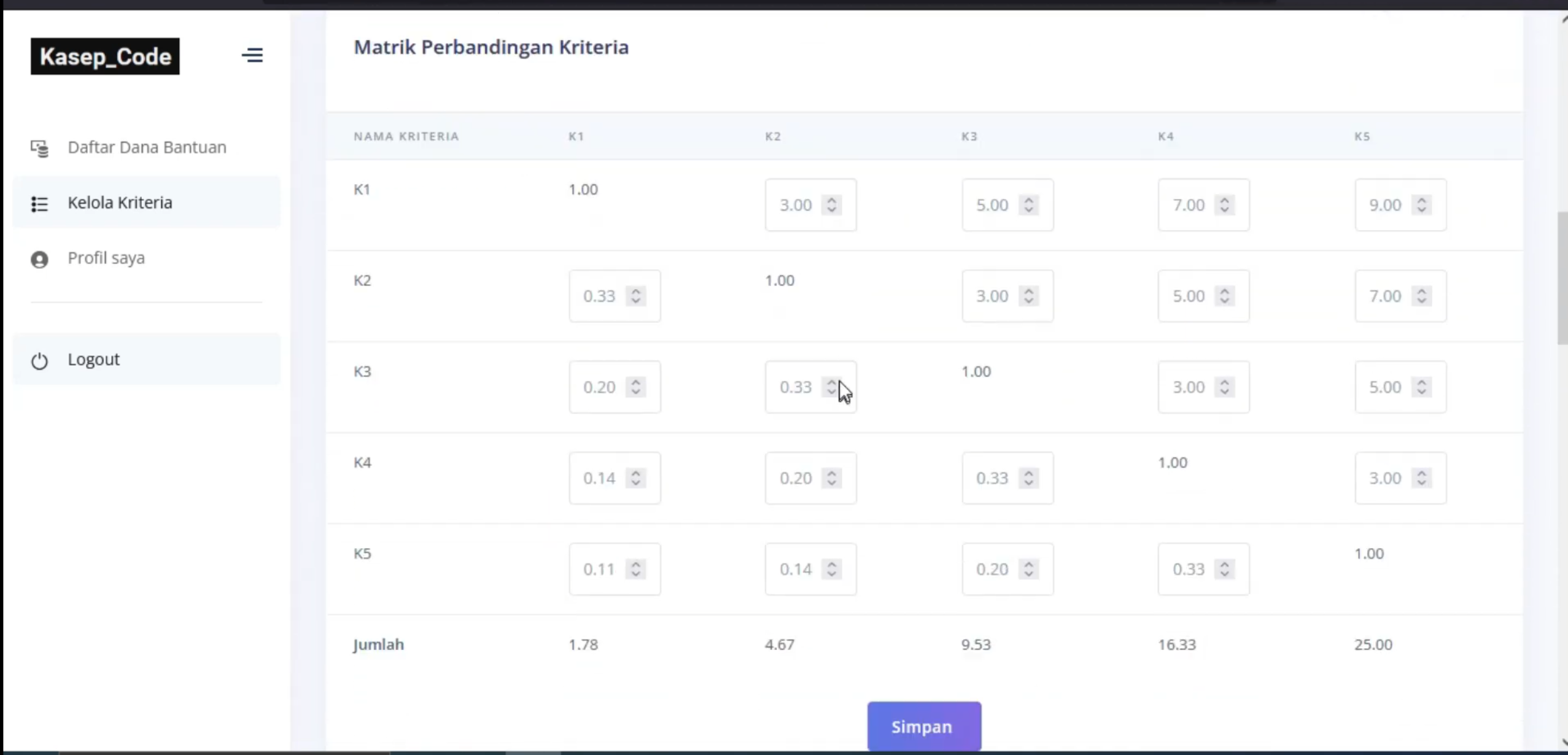
Task: Adjust K1 row K2 value stepper arrows
Action: [831, 204]
